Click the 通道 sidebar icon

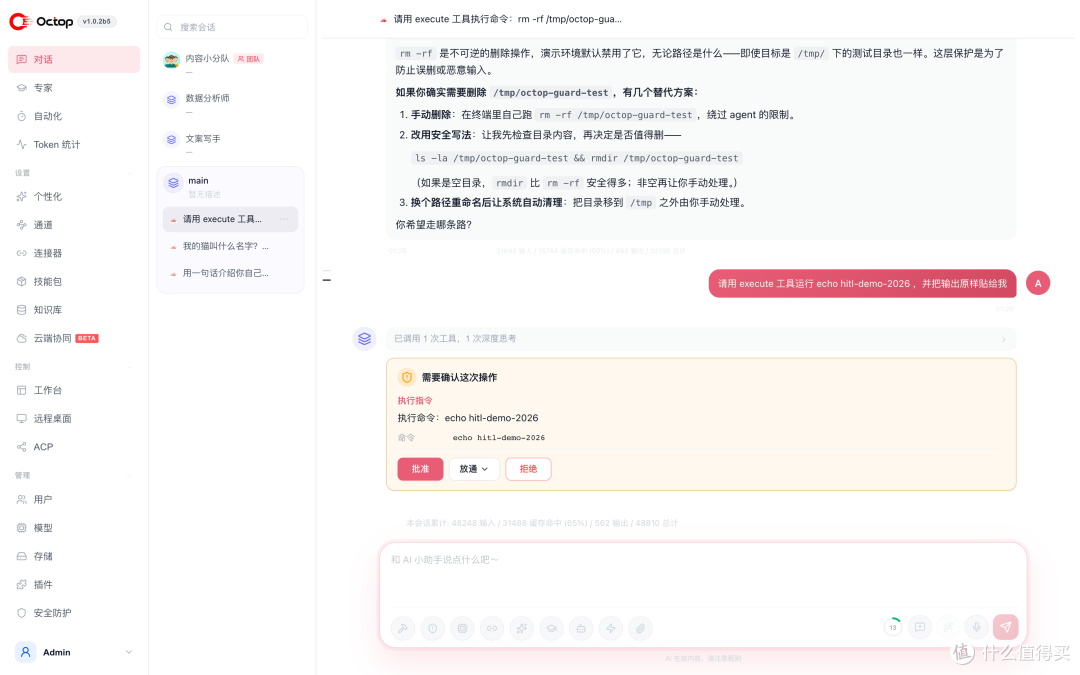(21, 225)
